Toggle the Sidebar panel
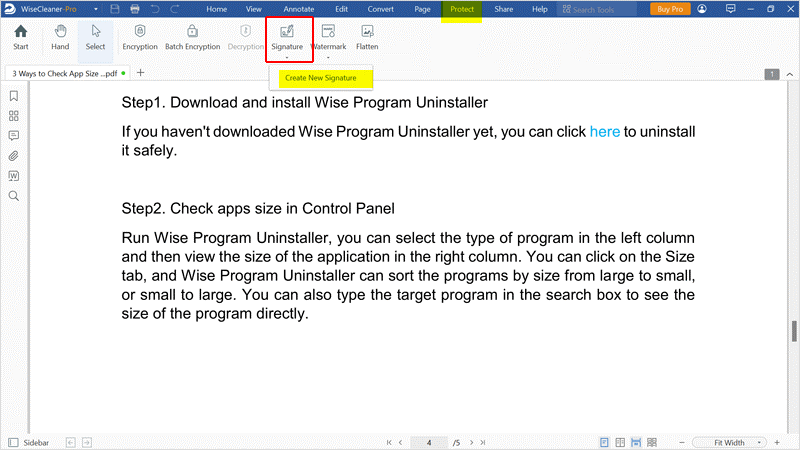Screen dimensions: 800x450 tap(29, 442)
